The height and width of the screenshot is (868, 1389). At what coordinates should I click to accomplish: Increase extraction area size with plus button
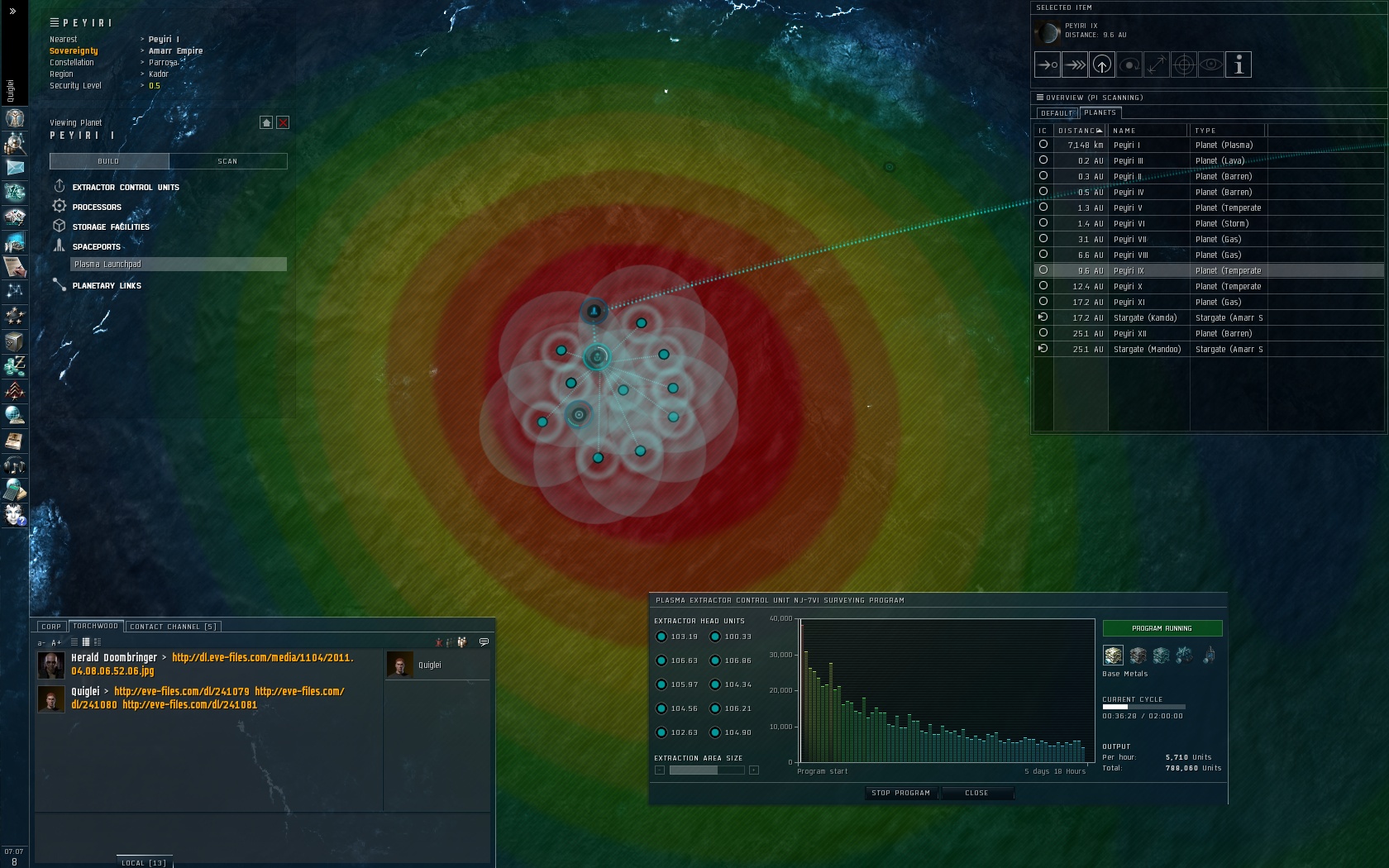pos(754,770)
